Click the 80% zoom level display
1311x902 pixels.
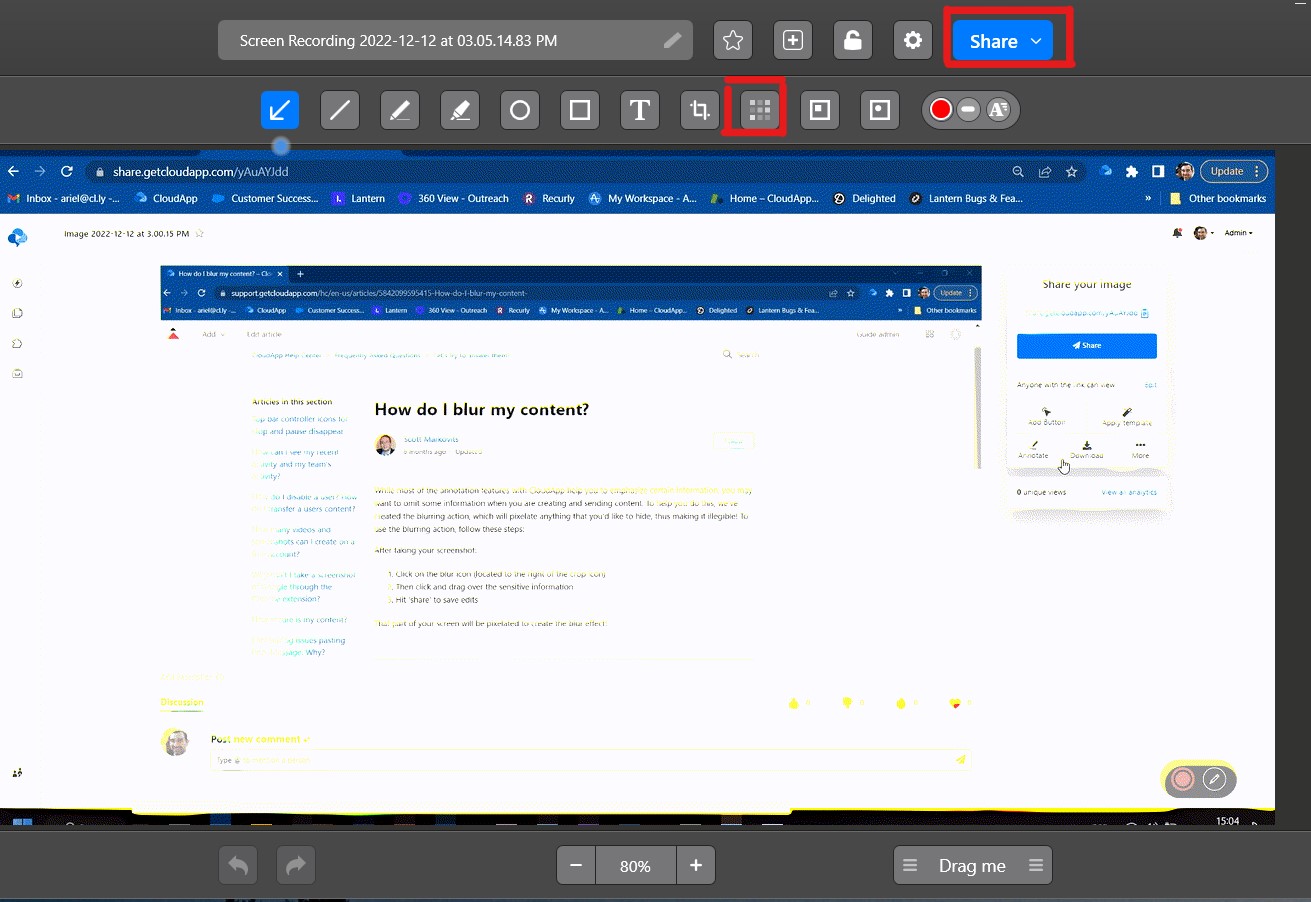pyautogui.click(x=636, y=866)
